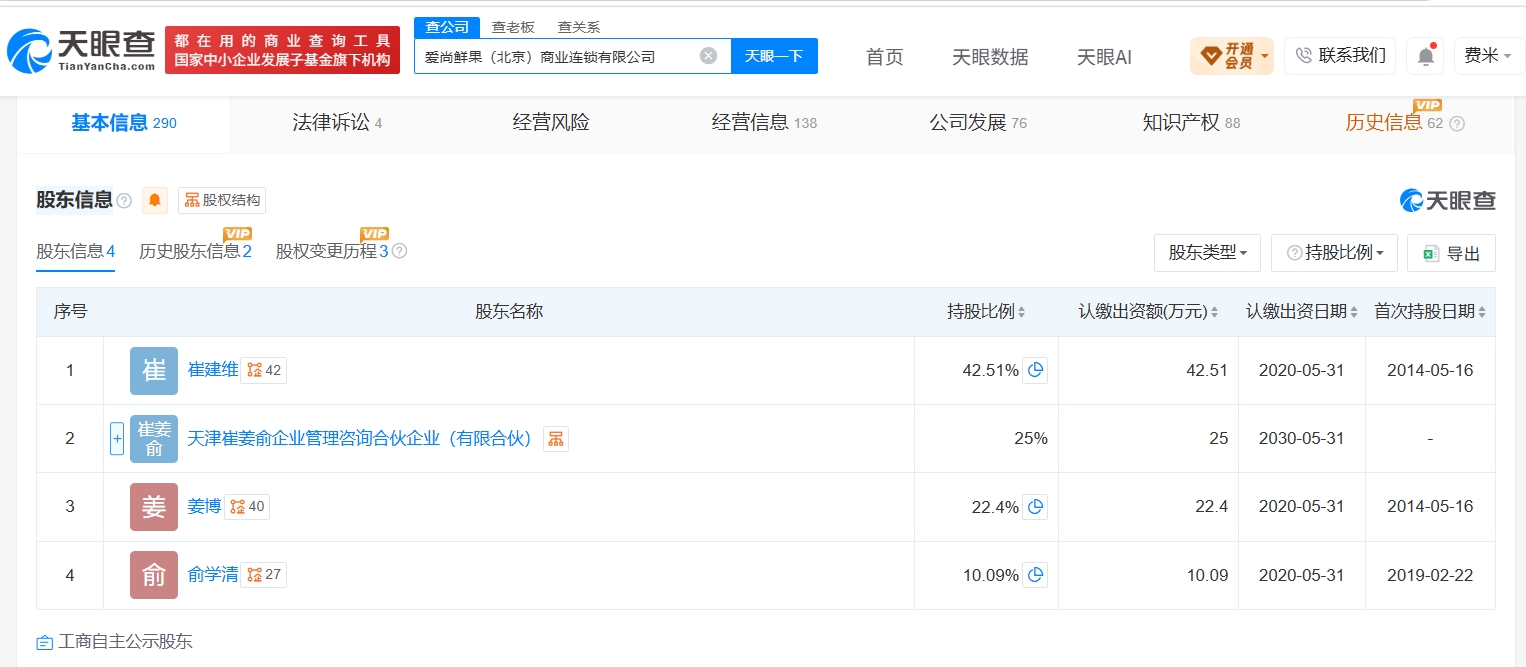
Task: Clear the search box text
Action: (708, 56)
